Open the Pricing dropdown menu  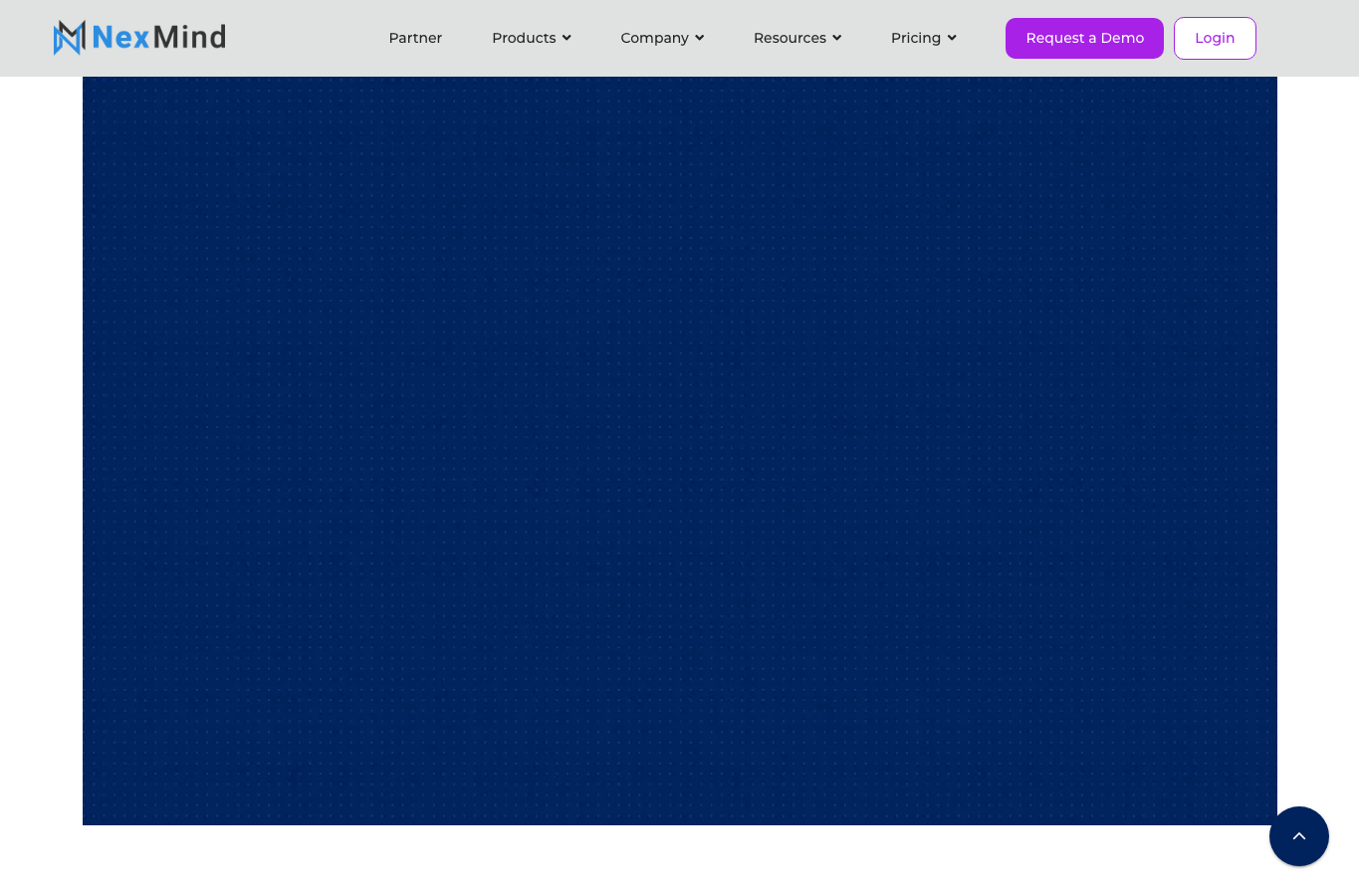click(924, 38)
